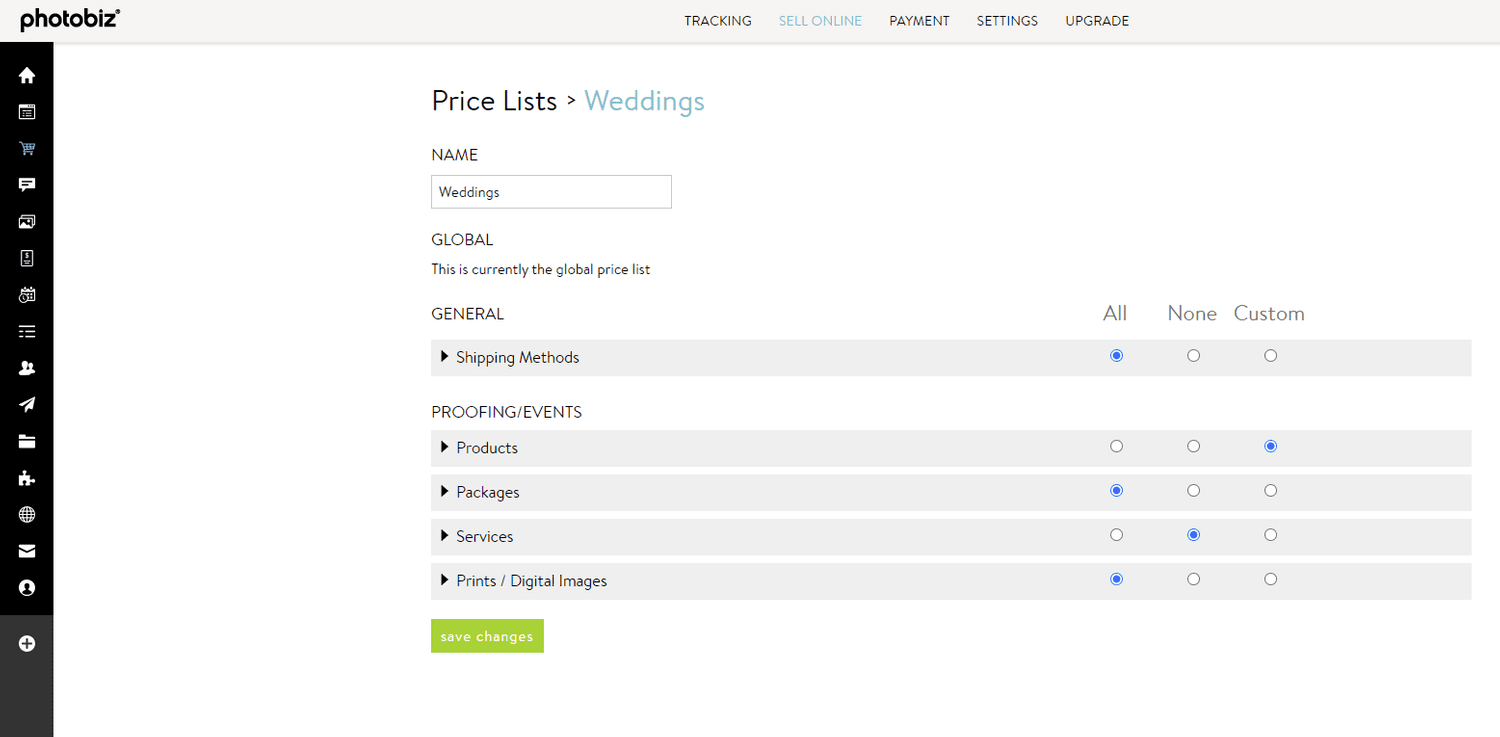Open the Home dashboard icon
This screenshot has width=1500, height=737.
(27, 75)
